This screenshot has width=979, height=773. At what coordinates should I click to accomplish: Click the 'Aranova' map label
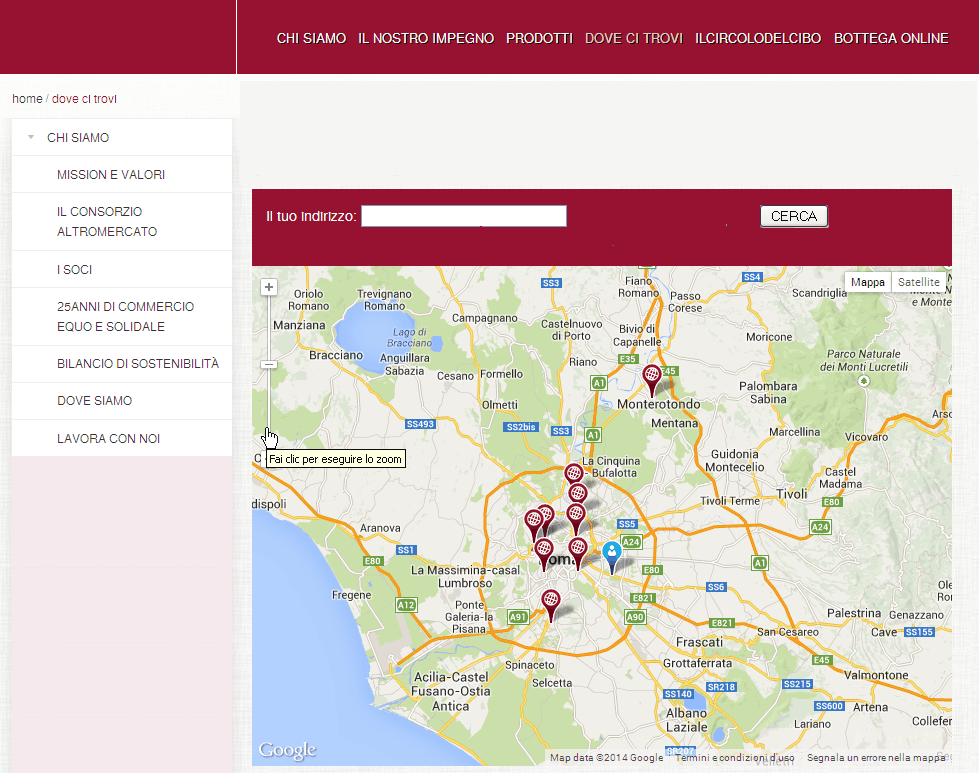380,528
